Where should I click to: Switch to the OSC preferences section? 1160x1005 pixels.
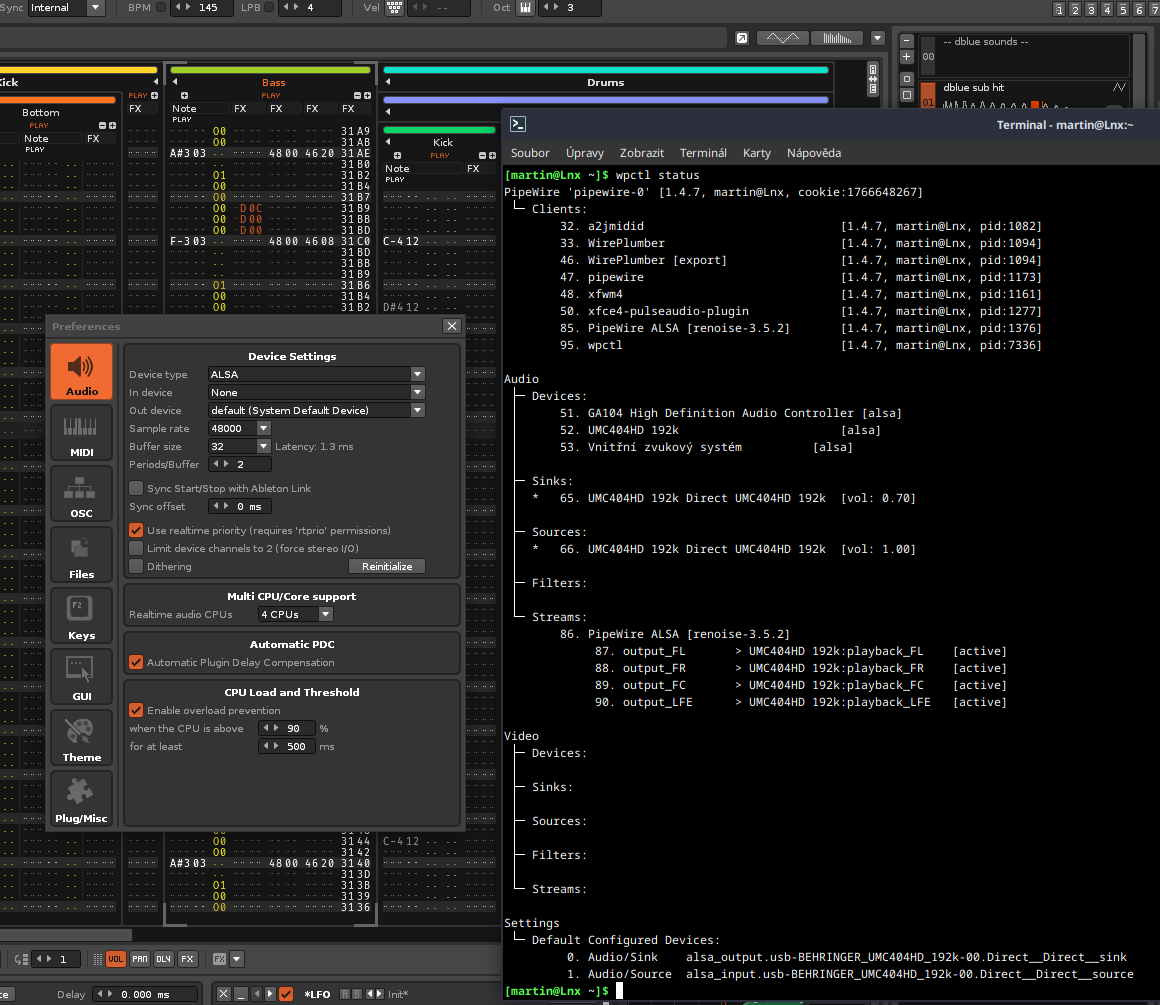(x=82, y=496)
